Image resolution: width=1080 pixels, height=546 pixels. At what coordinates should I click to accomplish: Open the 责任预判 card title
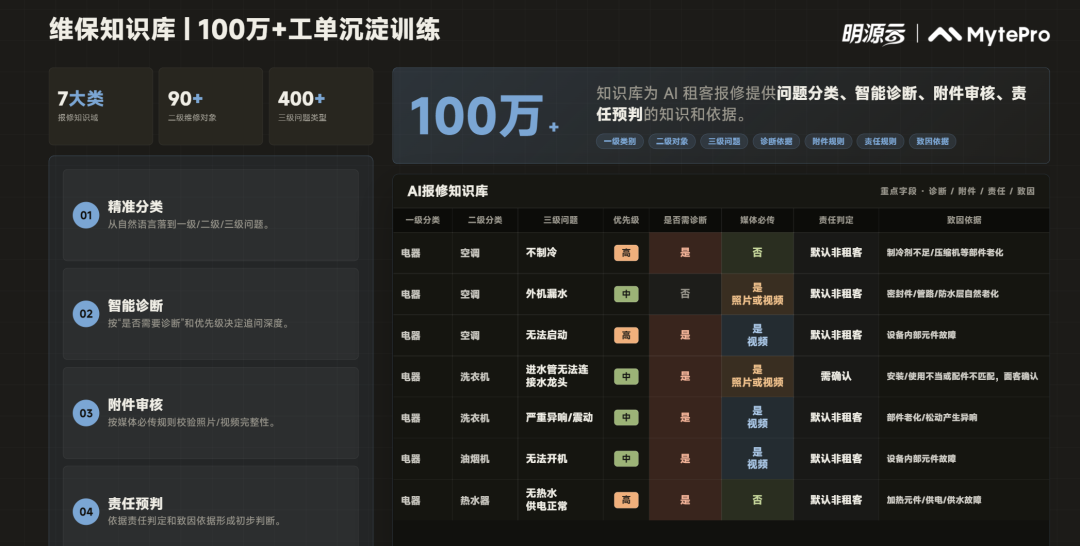point(135,503)
